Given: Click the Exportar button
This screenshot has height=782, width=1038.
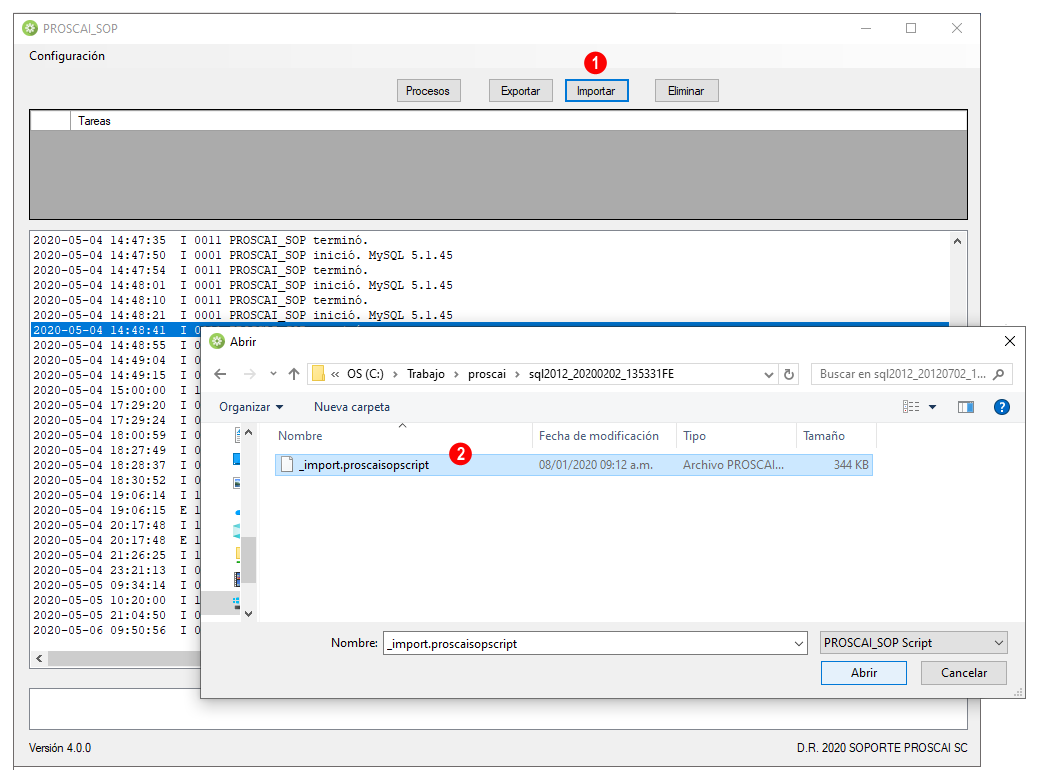Looking at the screenshot, I should (x=520, y=91).
